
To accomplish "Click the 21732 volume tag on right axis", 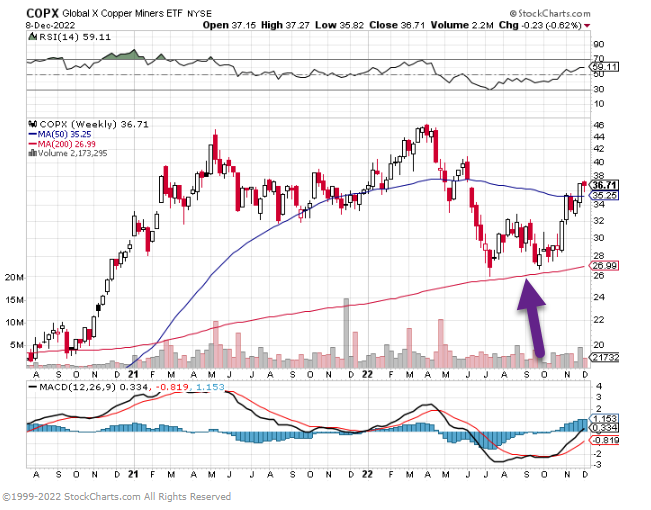I will 604,357.
